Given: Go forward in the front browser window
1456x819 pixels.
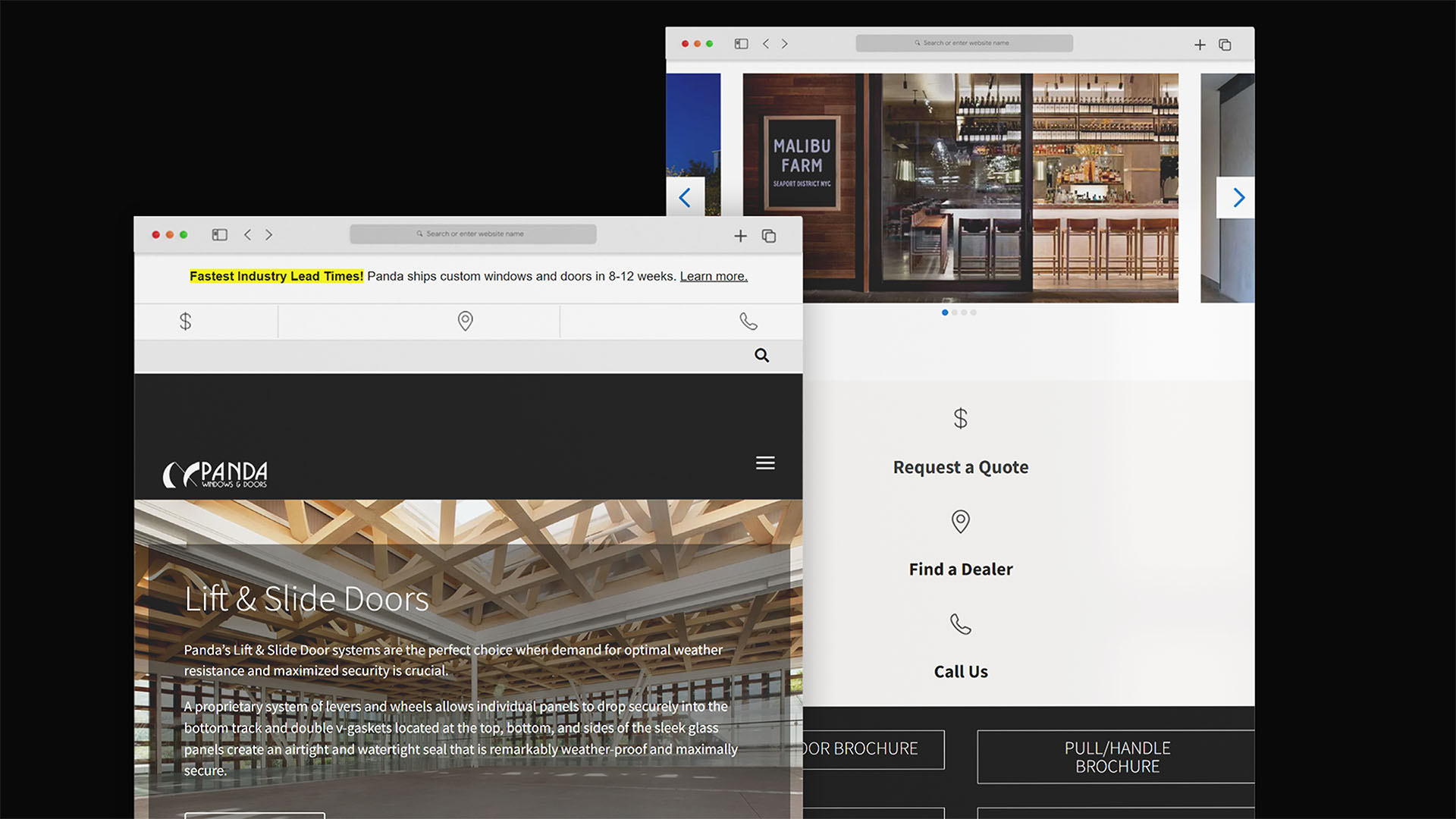Looking at the screenshot, I should pyautogui.click(x=268, y=235).
